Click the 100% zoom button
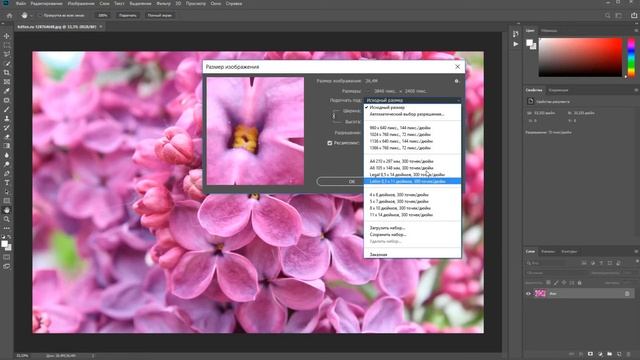This screenshot has width=640, height=360. (103, 16)
